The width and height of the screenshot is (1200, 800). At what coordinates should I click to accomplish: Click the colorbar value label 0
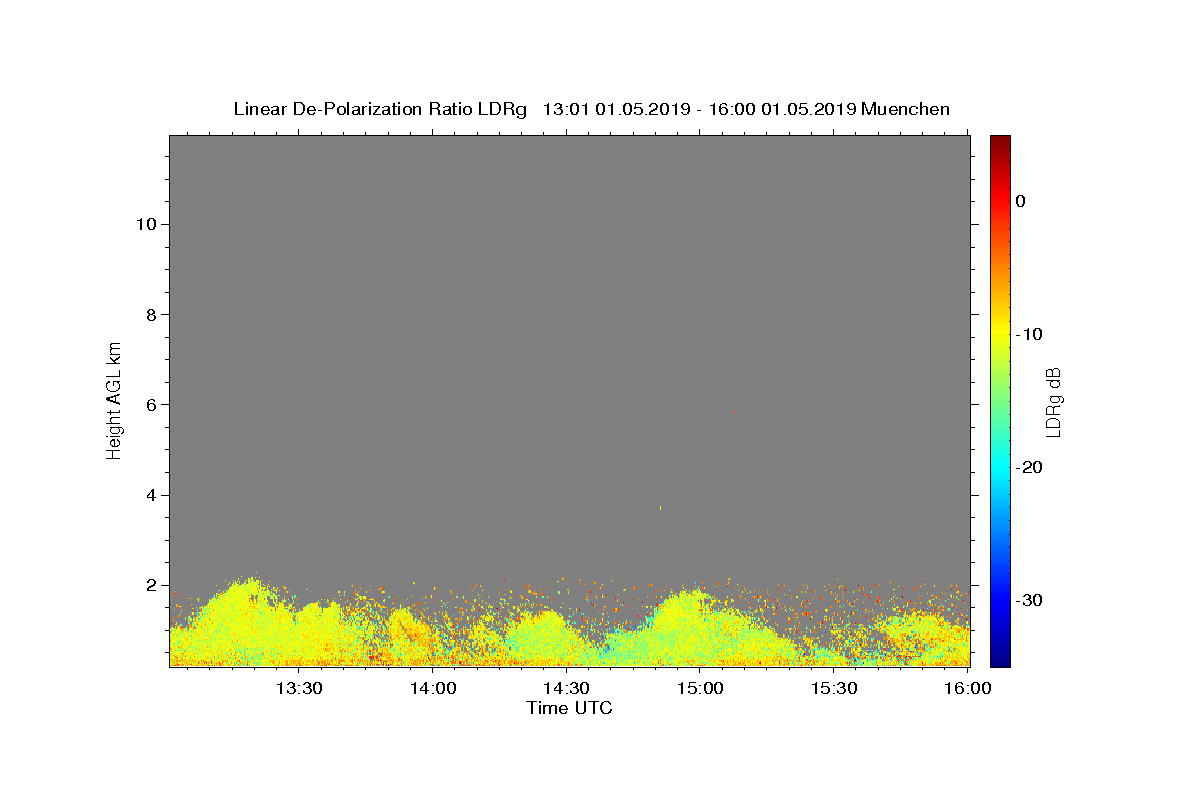(1020, 201)
